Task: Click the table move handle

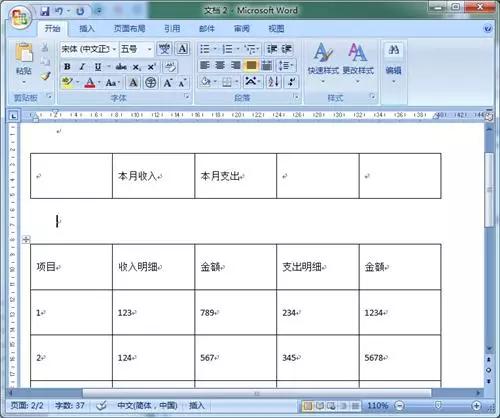Action: click(26, 239)
